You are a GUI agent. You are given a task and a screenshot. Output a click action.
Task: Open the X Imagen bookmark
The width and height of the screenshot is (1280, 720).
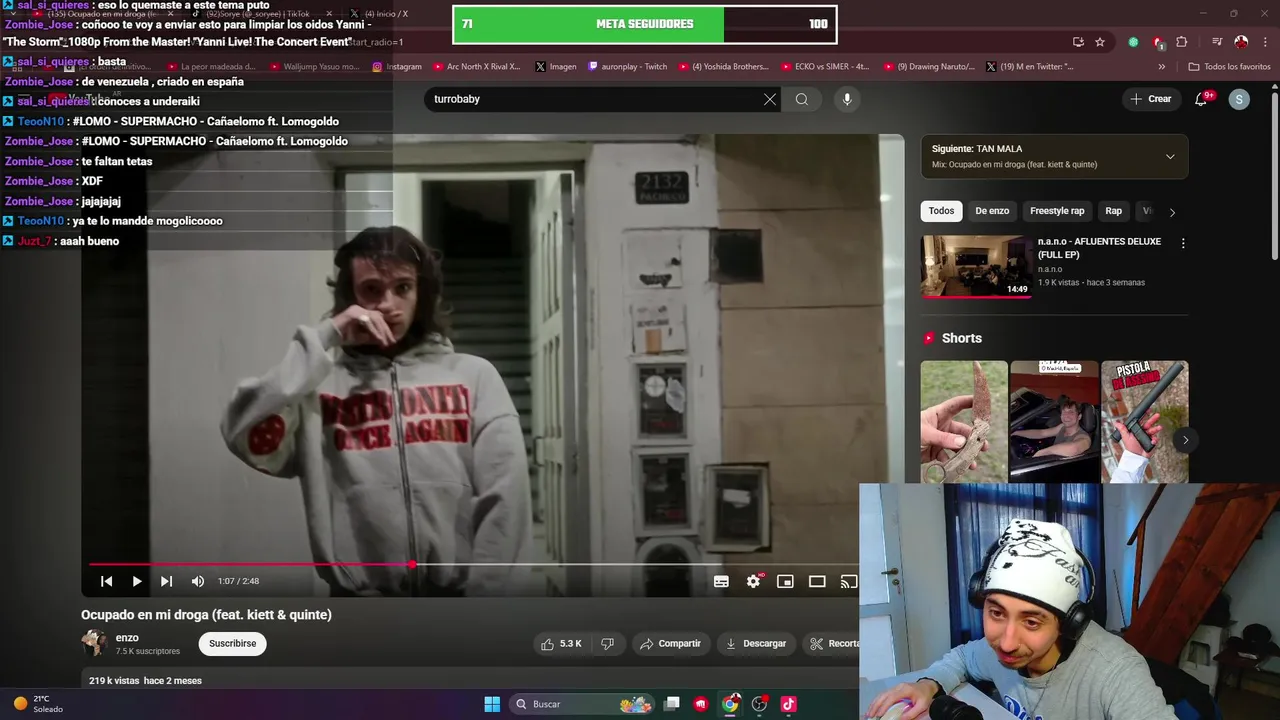tap(556, 67)
